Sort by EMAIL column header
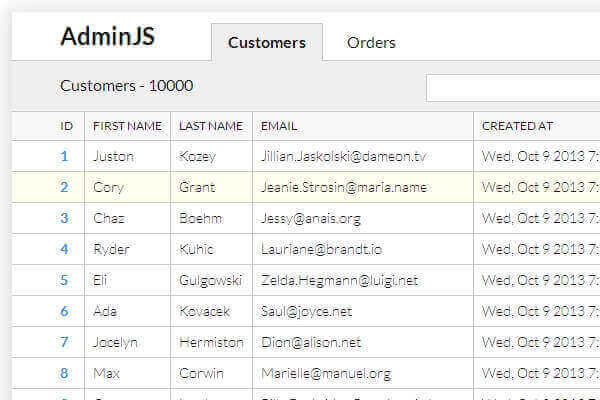 point(279,126)
